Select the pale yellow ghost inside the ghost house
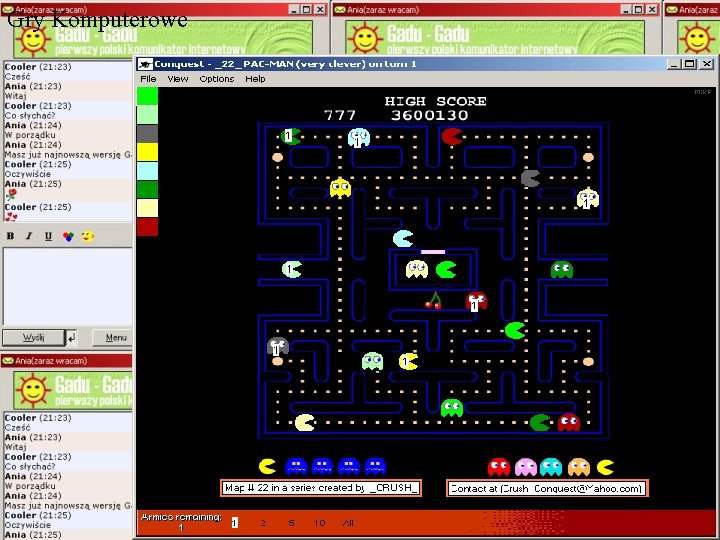This screenshot has height=540, width=720. [416, 269]
